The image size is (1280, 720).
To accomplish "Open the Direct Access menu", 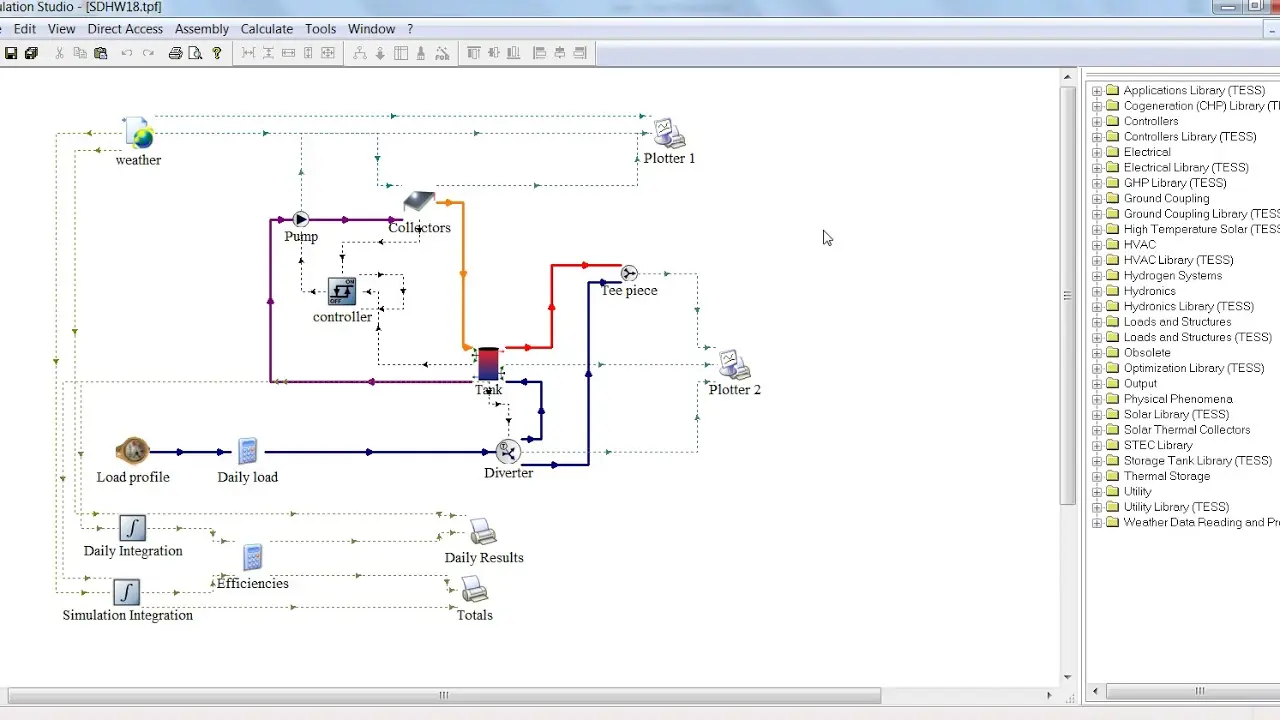I will coord(125,29).
